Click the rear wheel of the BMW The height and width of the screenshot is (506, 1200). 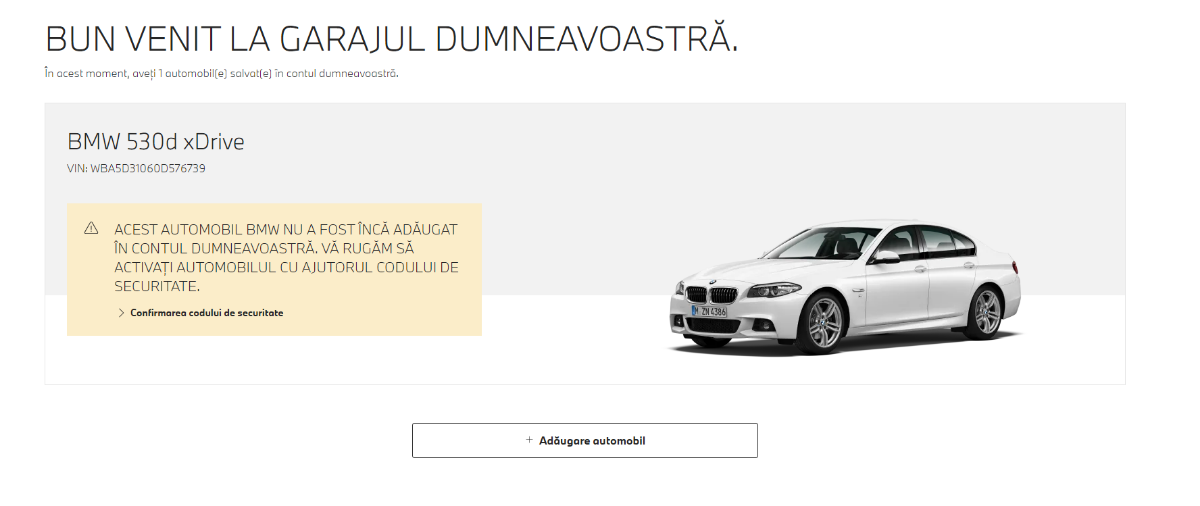(x=987, y=311)
